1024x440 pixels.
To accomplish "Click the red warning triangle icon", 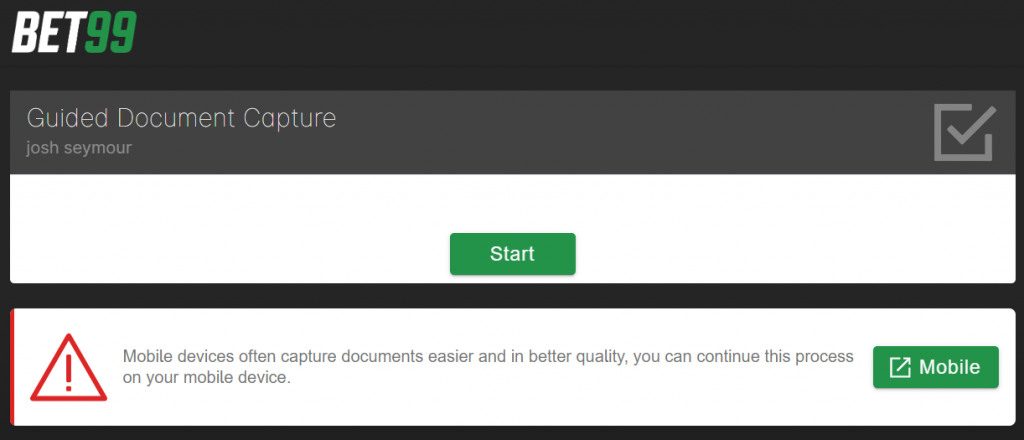I will [69, 367].
